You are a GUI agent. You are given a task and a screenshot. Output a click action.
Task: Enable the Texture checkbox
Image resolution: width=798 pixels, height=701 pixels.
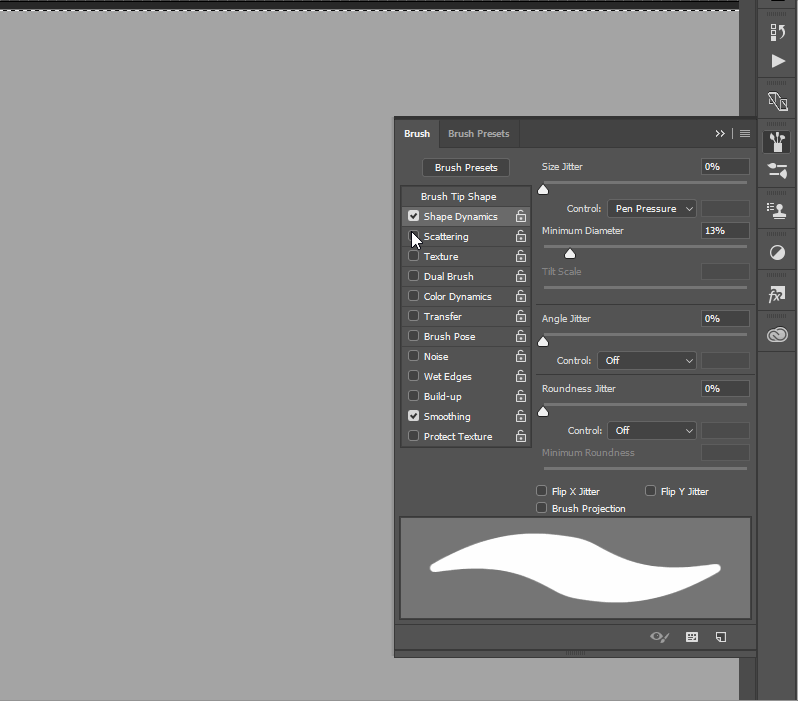point(413,256)
